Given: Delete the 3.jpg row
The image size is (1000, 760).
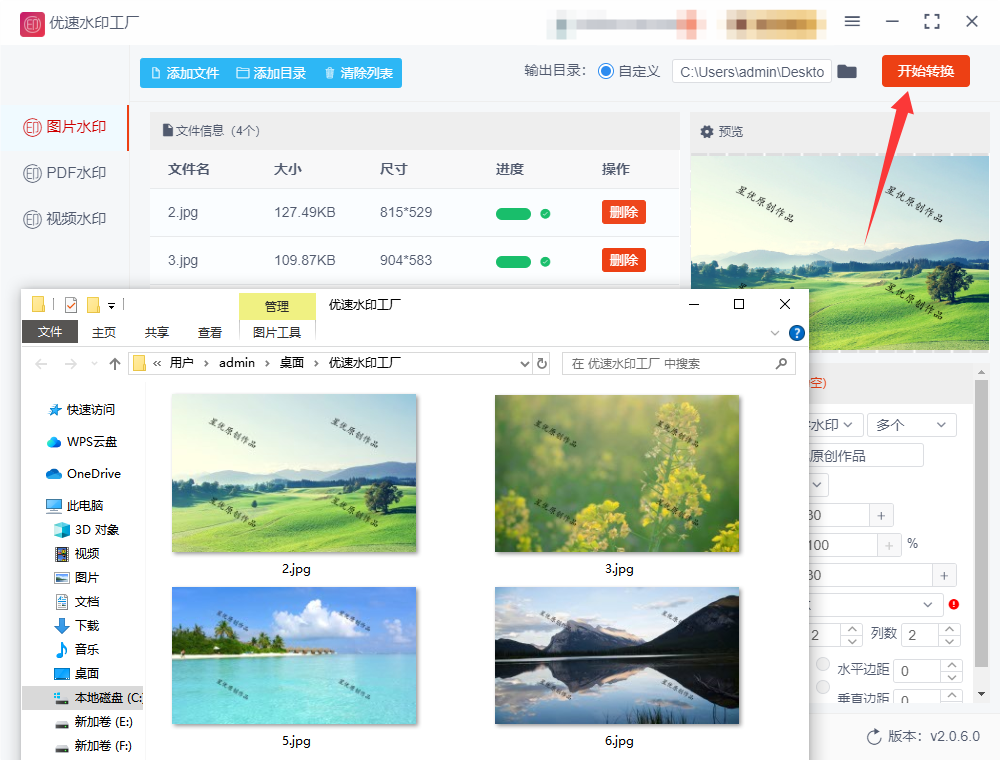Looking at the screenshot, I should [624, 260].
